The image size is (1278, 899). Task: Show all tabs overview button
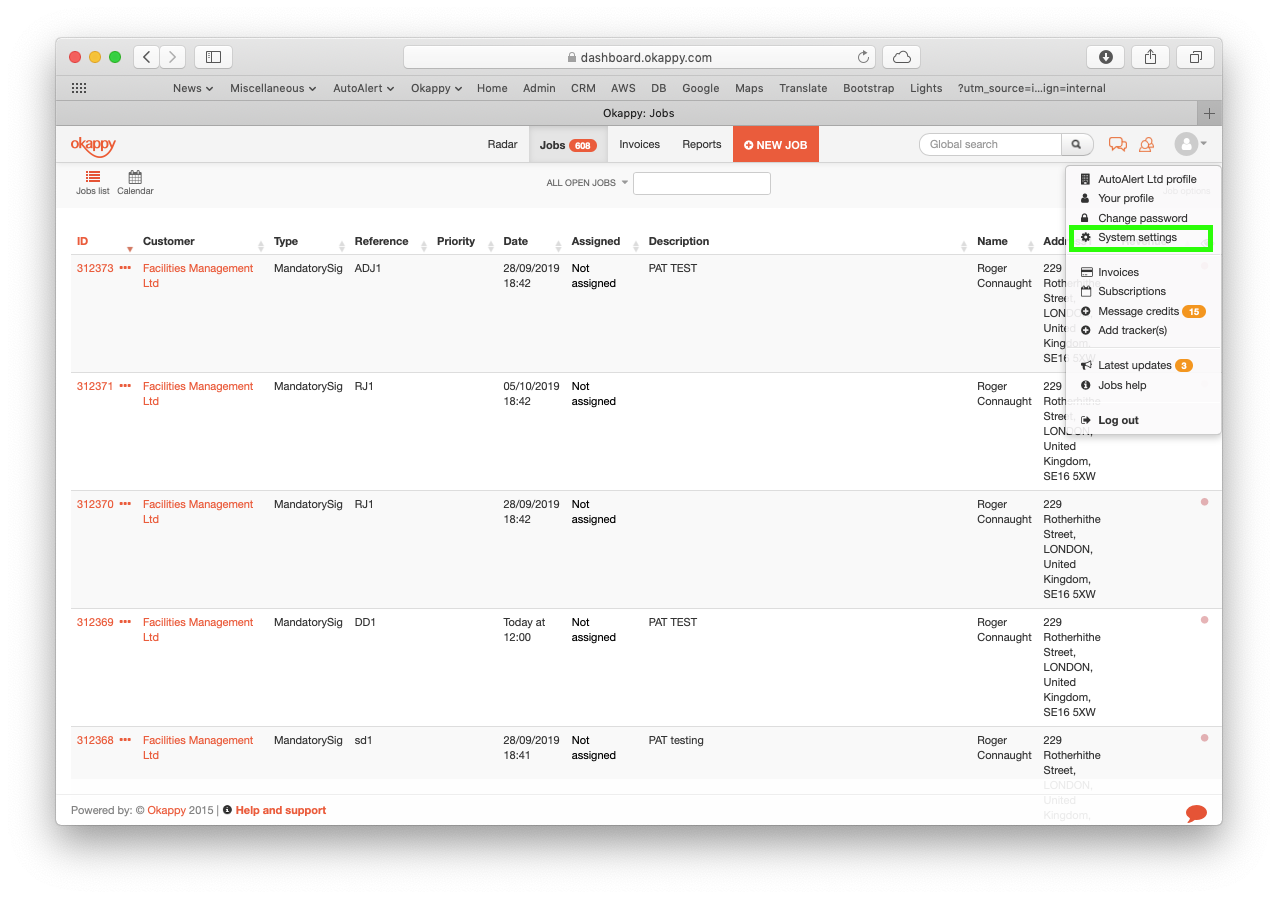(x=1195, y=57)
